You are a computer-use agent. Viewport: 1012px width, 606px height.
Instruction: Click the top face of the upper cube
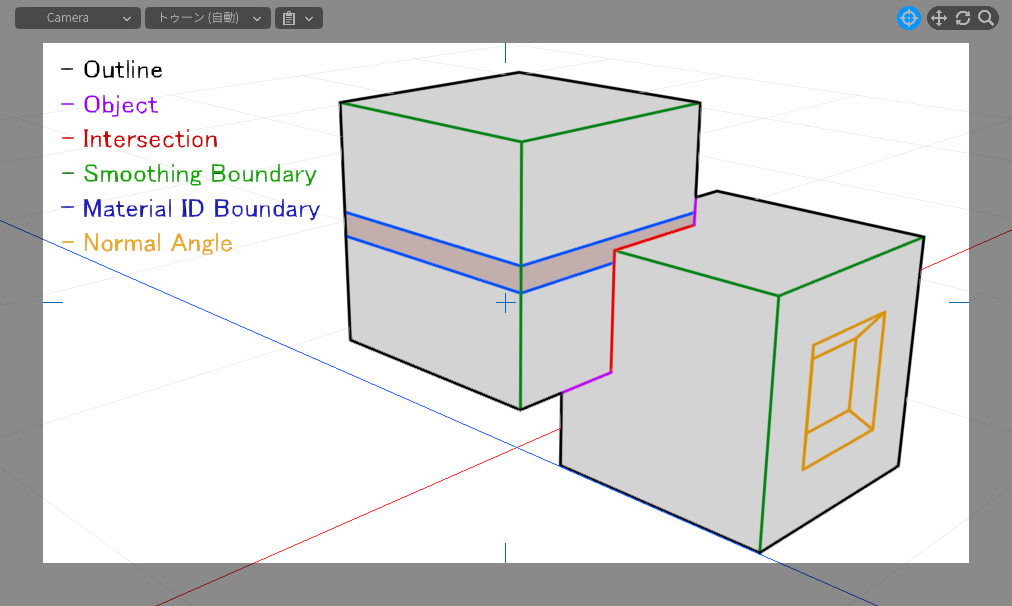[520, 106]
